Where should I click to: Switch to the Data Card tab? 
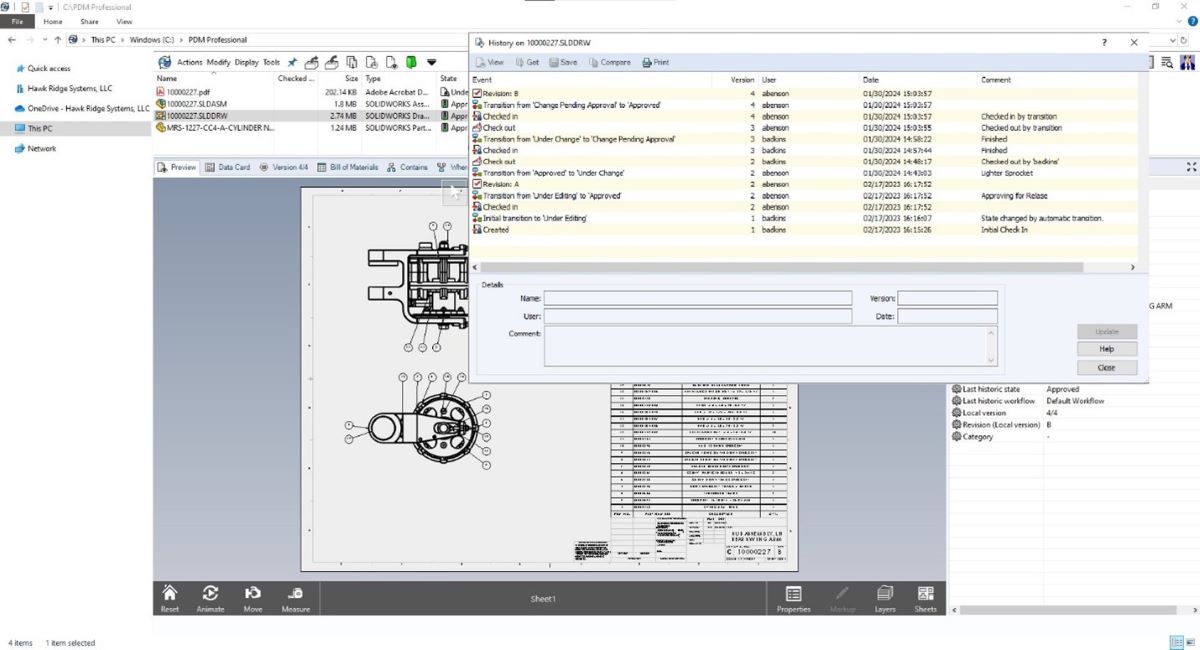pos(228,167)
